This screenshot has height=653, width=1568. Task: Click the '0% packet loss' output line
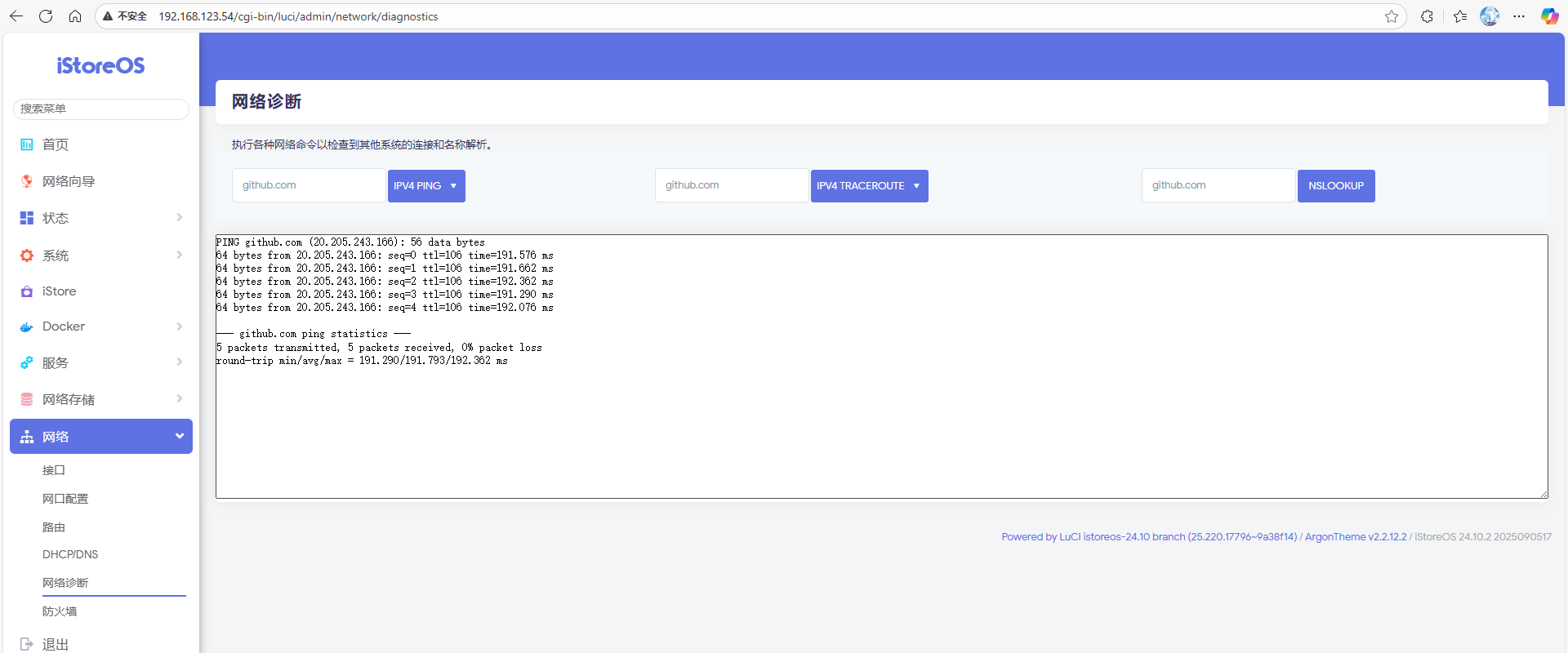[x=379, y=348]
